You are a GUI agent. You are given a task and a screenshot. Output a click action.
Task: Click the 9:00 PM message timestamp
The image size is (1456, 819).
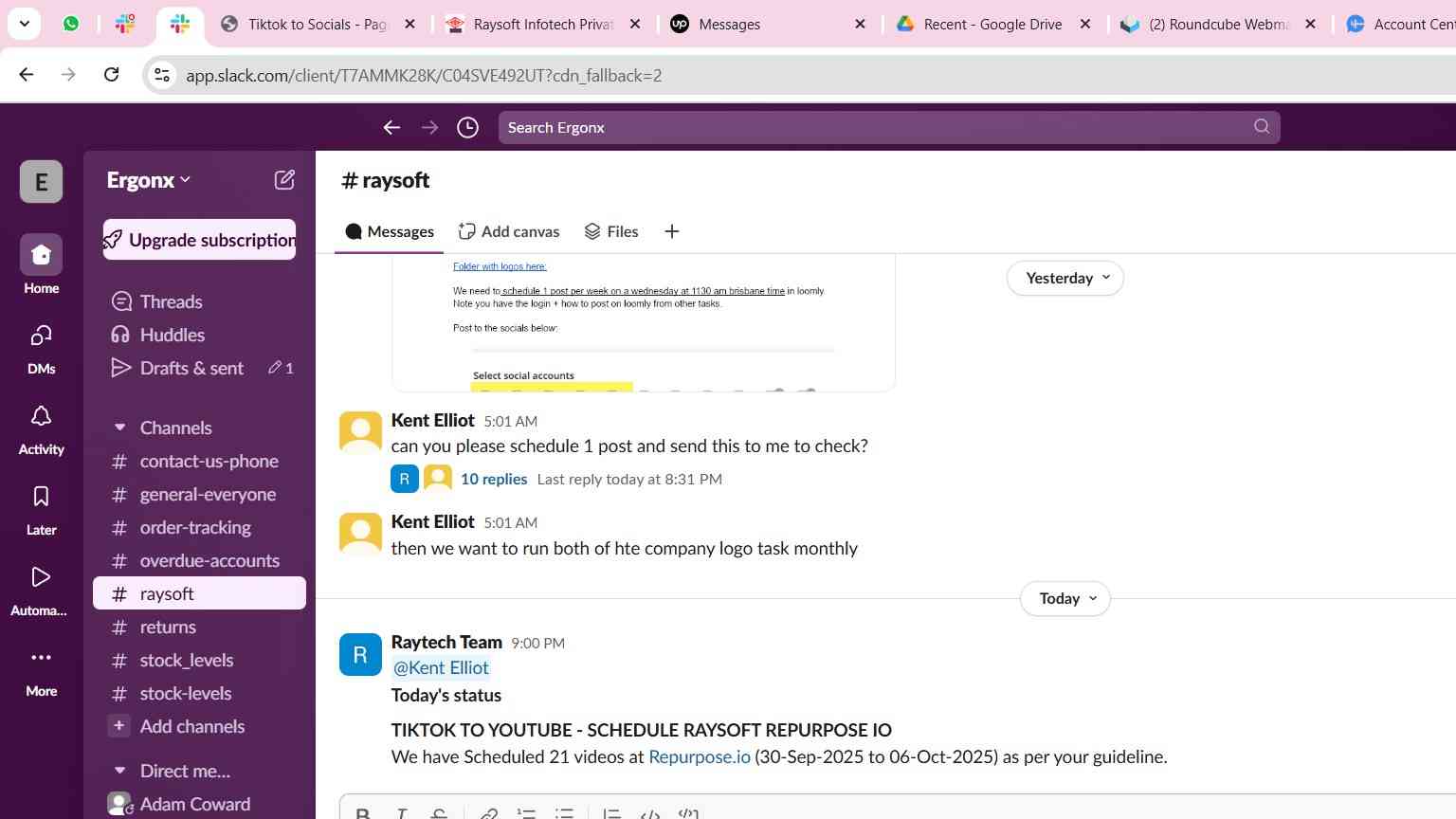537,643
